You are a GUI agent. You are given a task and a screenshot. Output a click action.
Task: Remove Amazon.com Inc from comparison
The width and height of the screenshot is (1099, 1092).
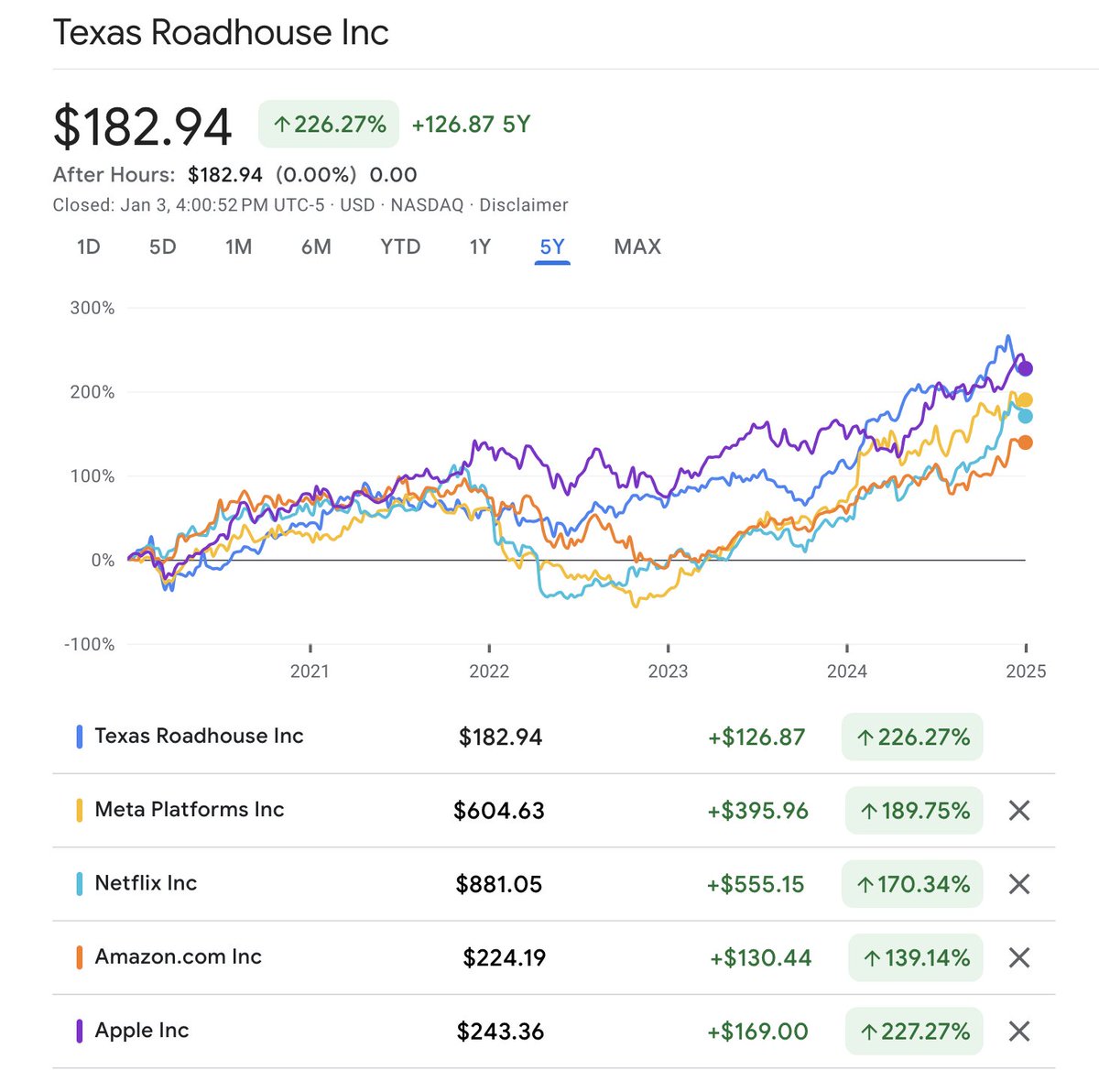1019,957
